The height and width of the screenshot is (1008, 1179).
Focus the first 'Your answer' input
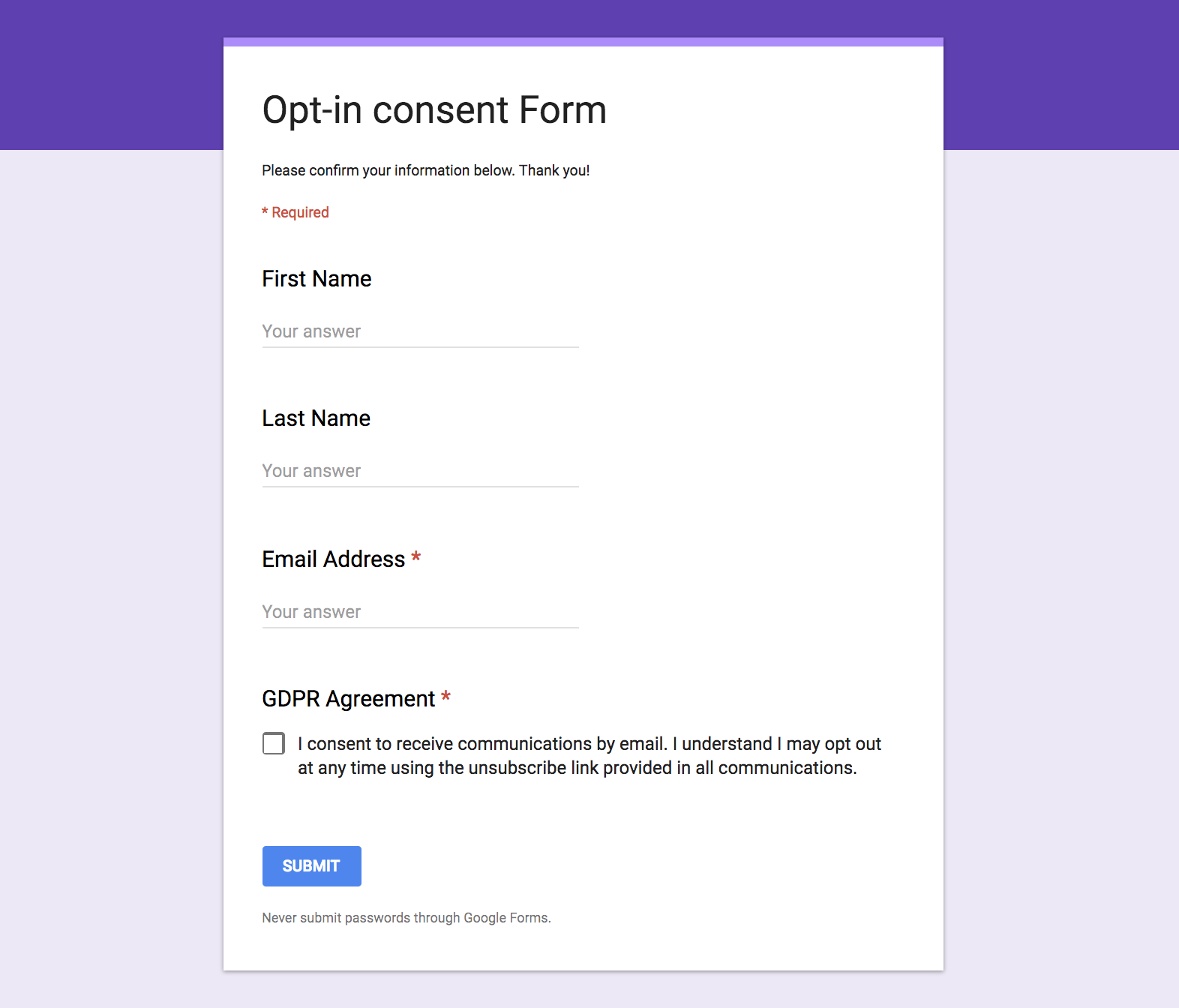click(x=418, y=332)
